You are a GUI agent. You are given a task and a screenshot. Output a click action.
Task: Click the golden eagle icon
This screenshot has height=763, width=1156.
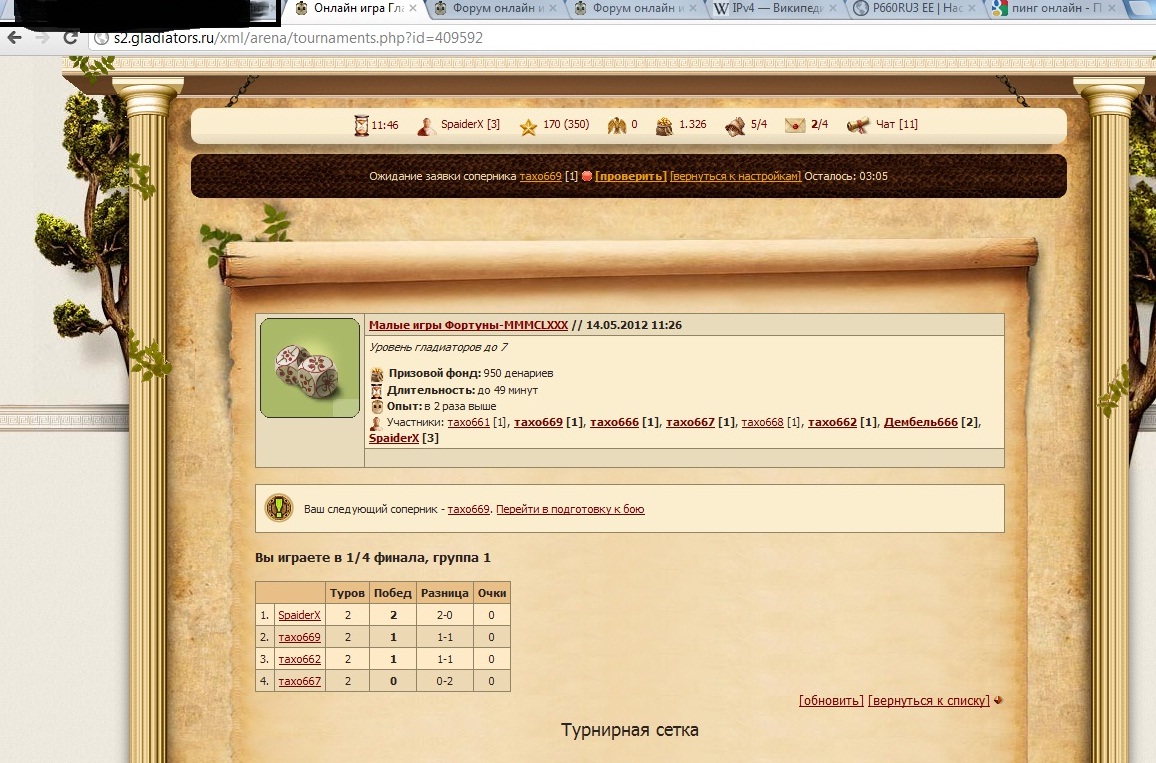[x=616, y=125]
